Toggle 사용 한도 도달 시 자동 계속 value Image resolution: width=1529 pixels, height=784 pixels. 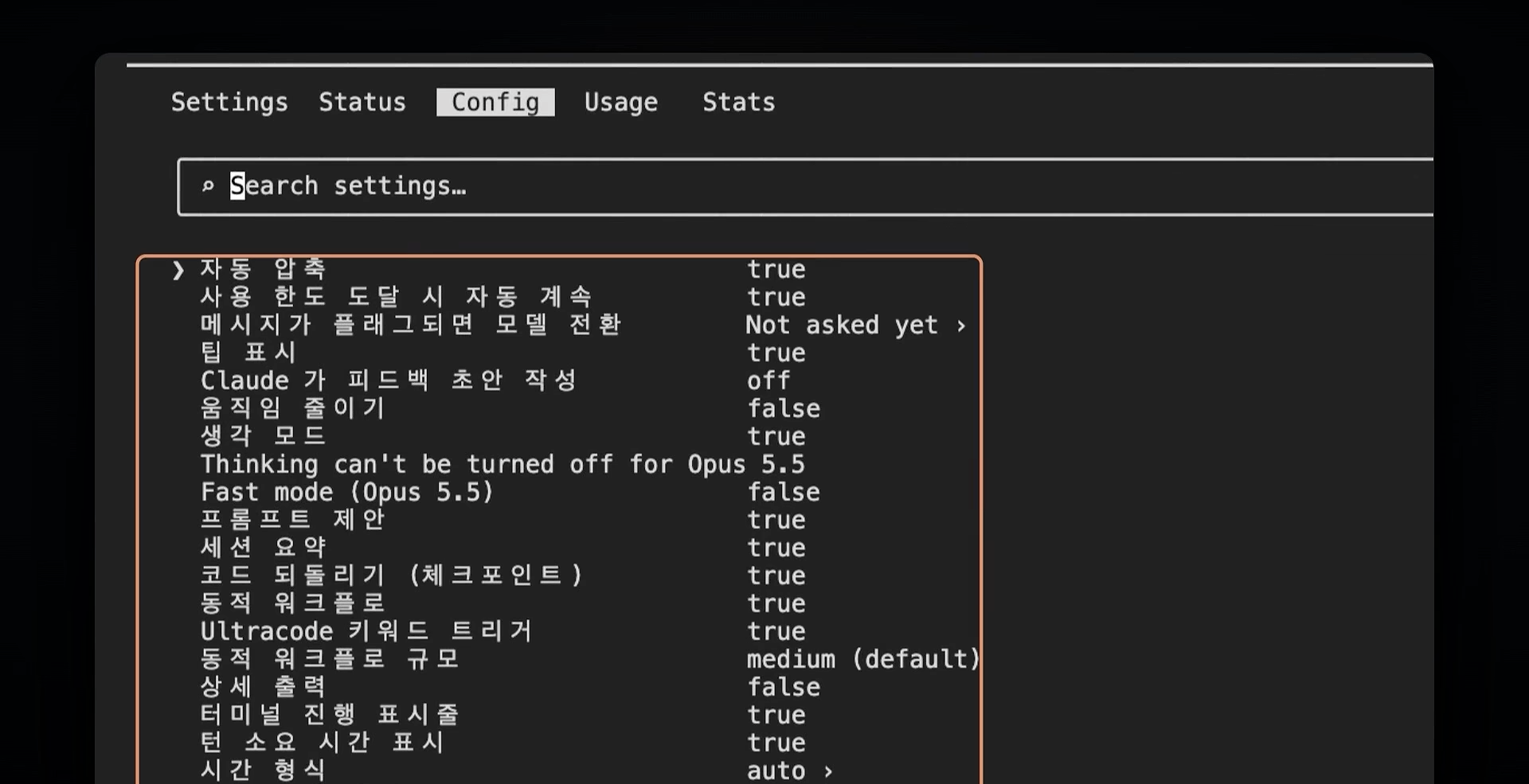776,298
